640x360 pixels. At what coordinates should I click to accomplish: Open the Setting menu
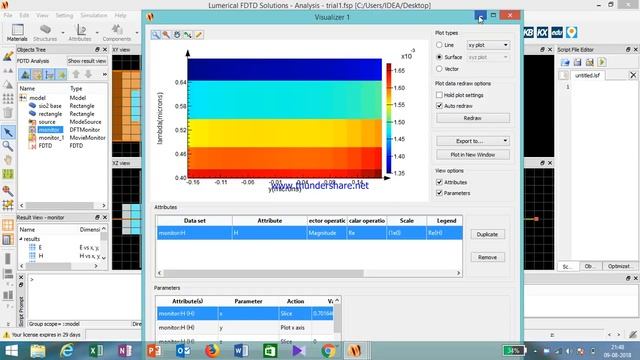(64, 16)
